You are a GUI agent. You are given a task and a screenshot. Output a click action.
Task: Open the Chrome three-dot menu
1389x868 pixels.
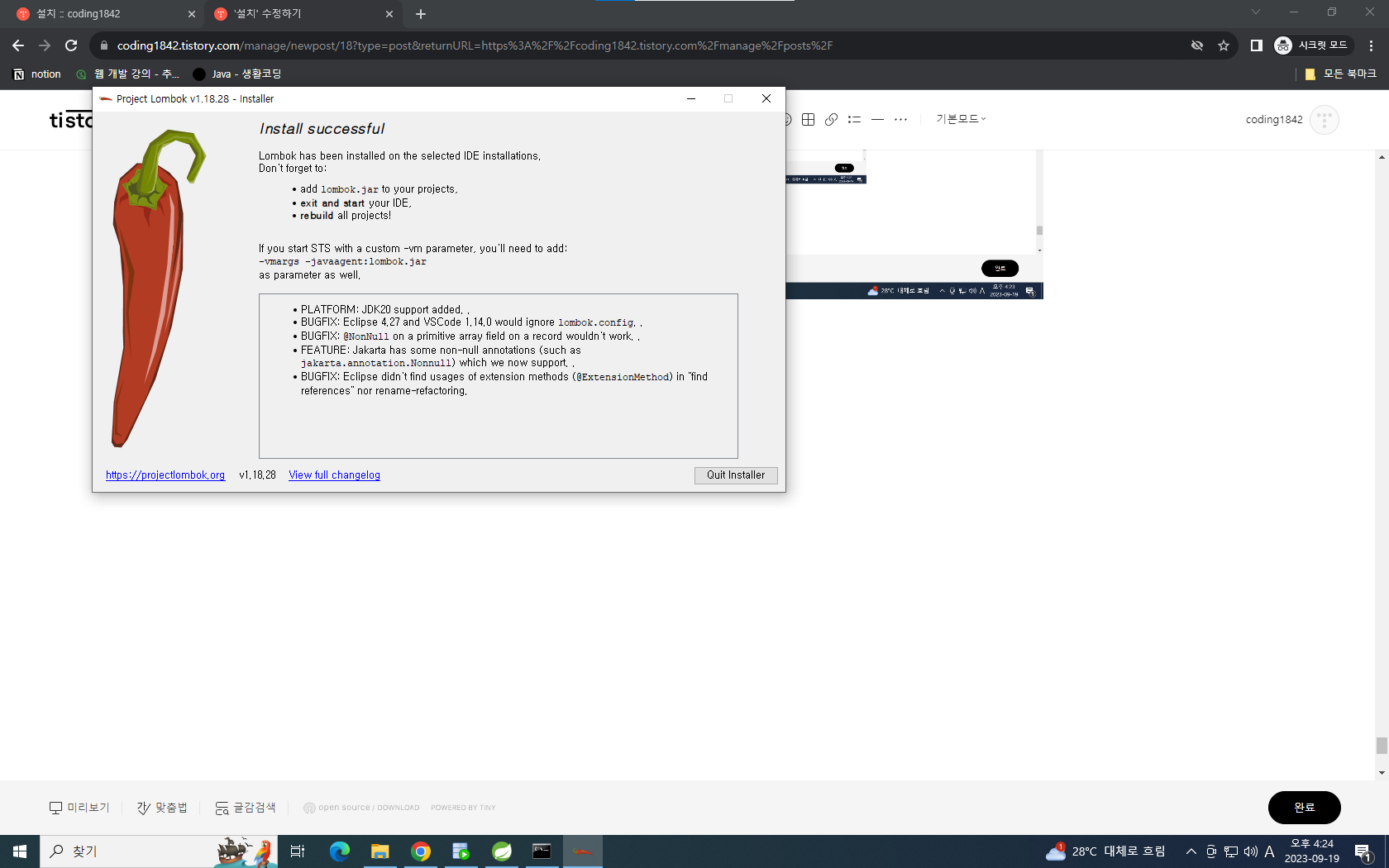(x=1372, y=45)
